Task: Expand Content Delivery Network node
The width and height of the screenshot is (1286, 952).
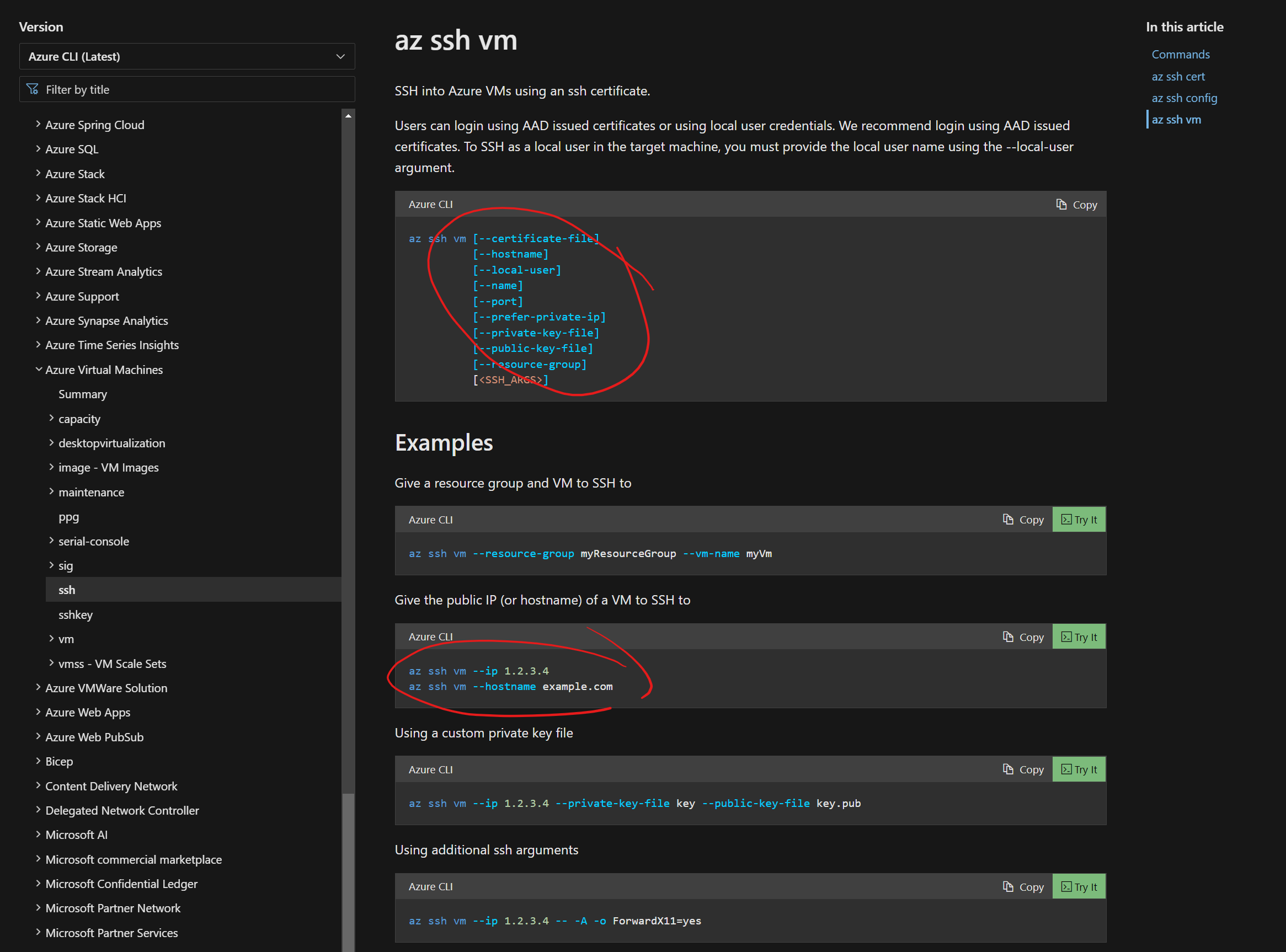Action: (38, 785)
